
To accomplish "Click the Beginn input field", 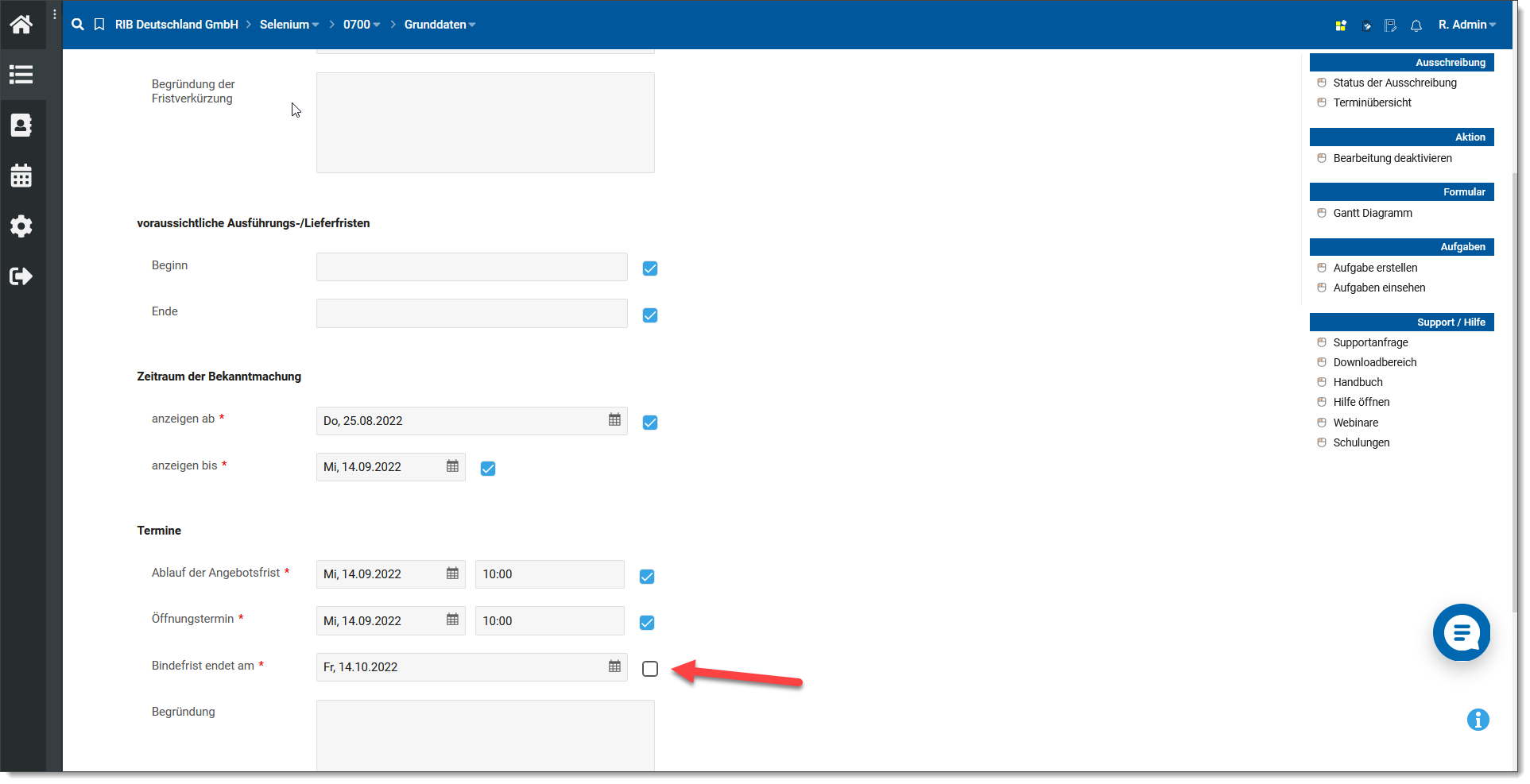I will [472, 267].
